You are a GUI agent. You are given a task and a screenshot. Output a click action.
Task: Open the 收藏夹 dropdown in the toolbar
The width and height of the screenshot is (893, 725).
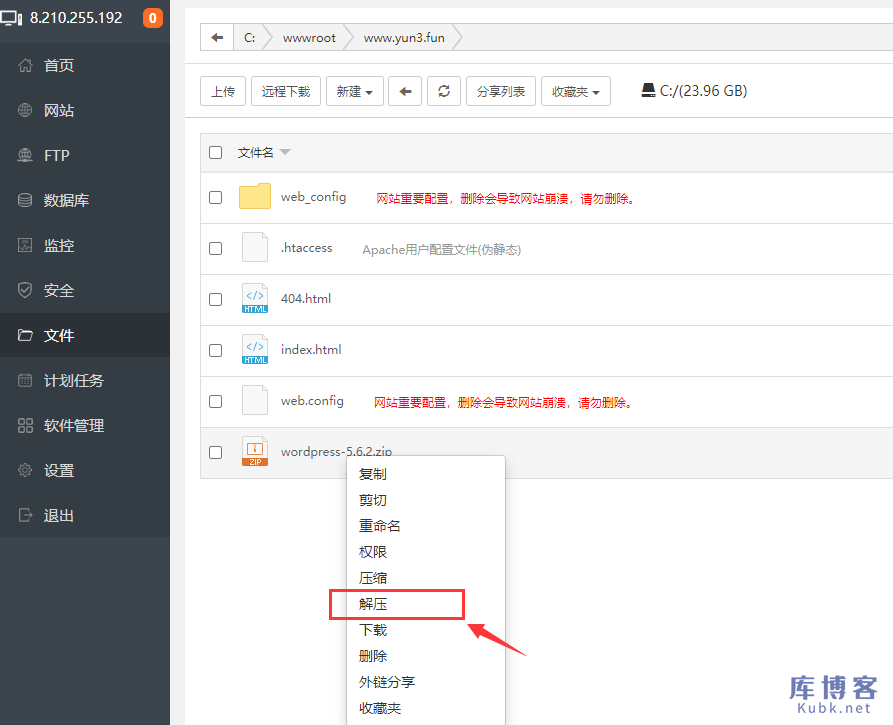pos(575,90)
